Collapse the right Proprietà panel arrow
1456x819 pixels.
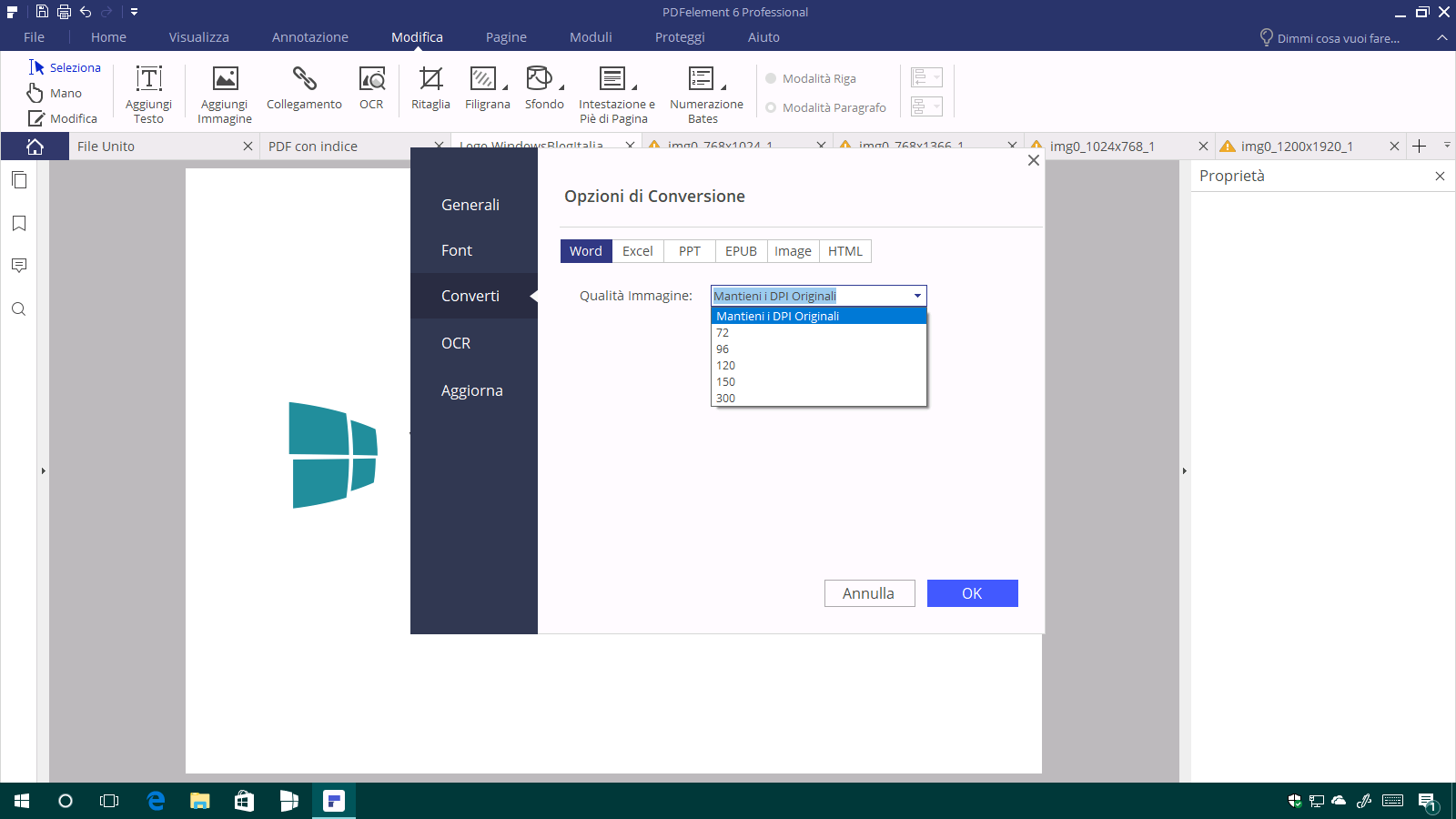(1184, 471)
